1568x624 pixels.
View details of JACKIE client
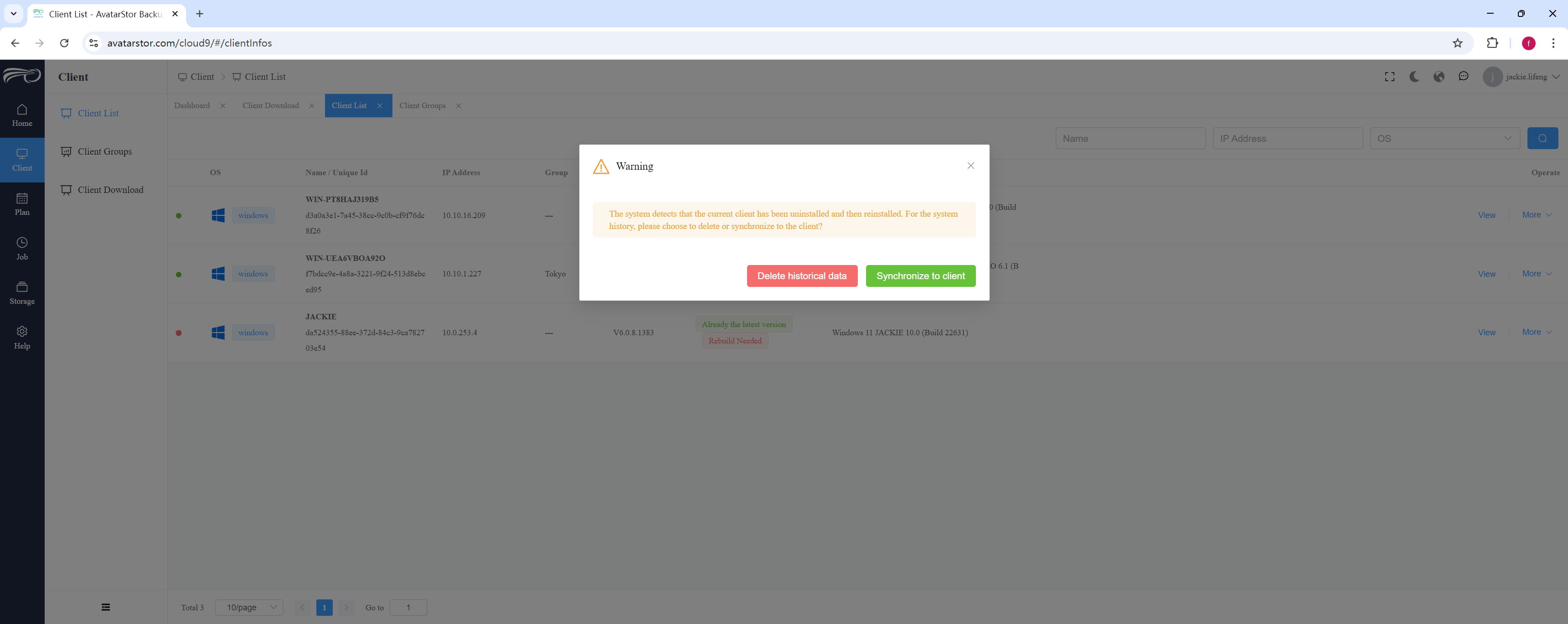(1486, 333)
